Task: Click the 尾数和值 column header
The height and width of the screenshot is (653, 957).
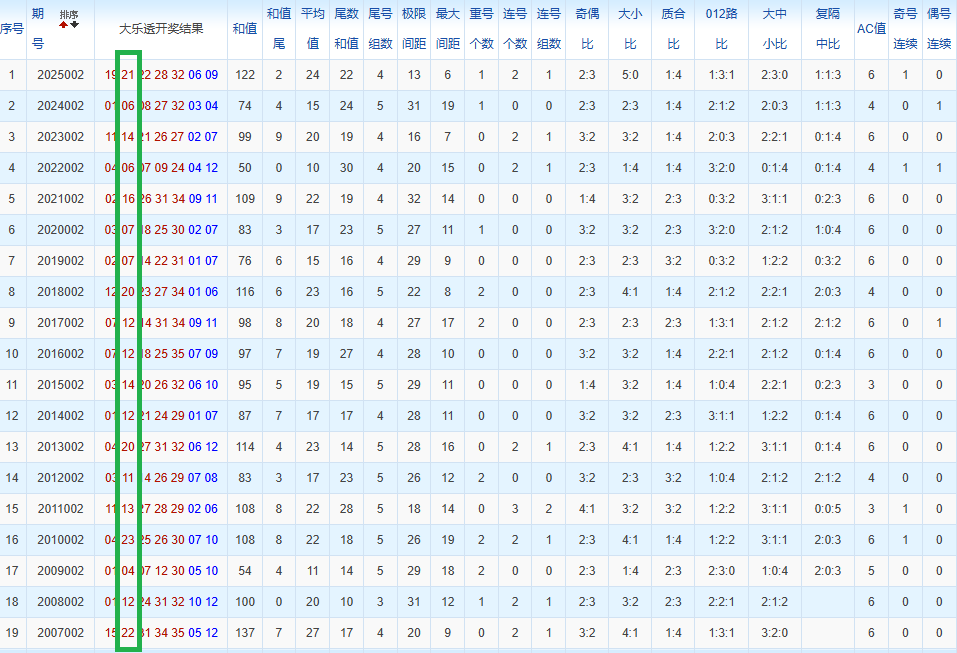Action: tap(347, 29)
